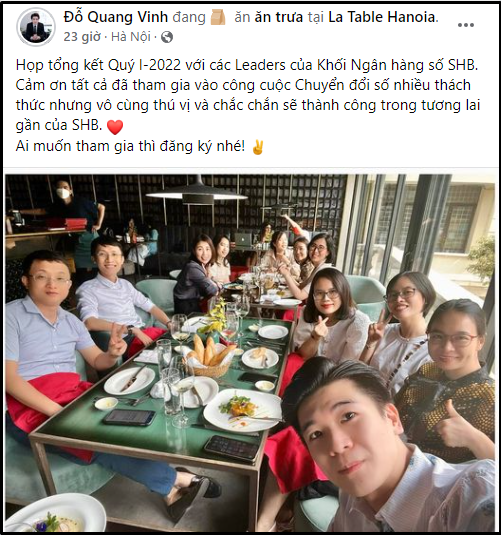
Task: Click the paper bag eating activity icon
Action: point(218,17)
